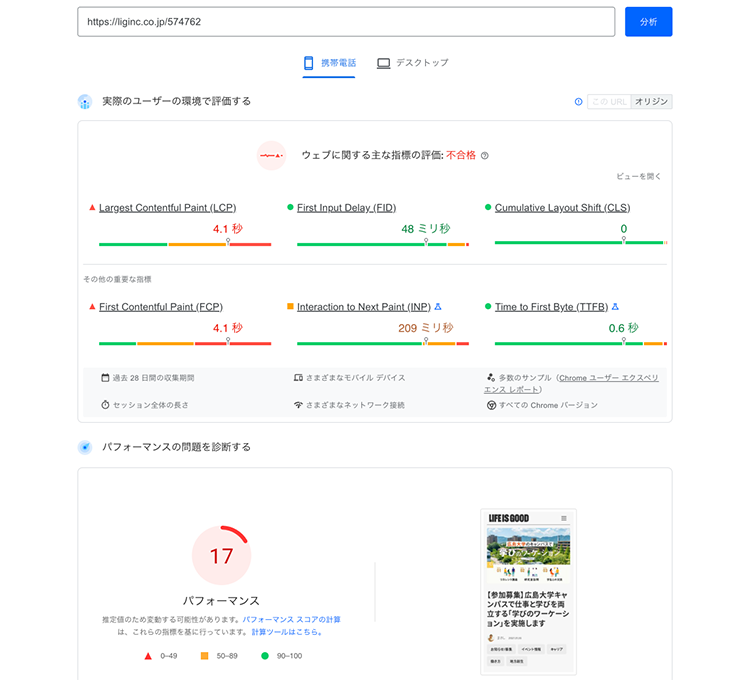Click the red triangle beside LCP
Image resolution: width=750 pixels, height=680 pixels.
click(x=92, y=207)
